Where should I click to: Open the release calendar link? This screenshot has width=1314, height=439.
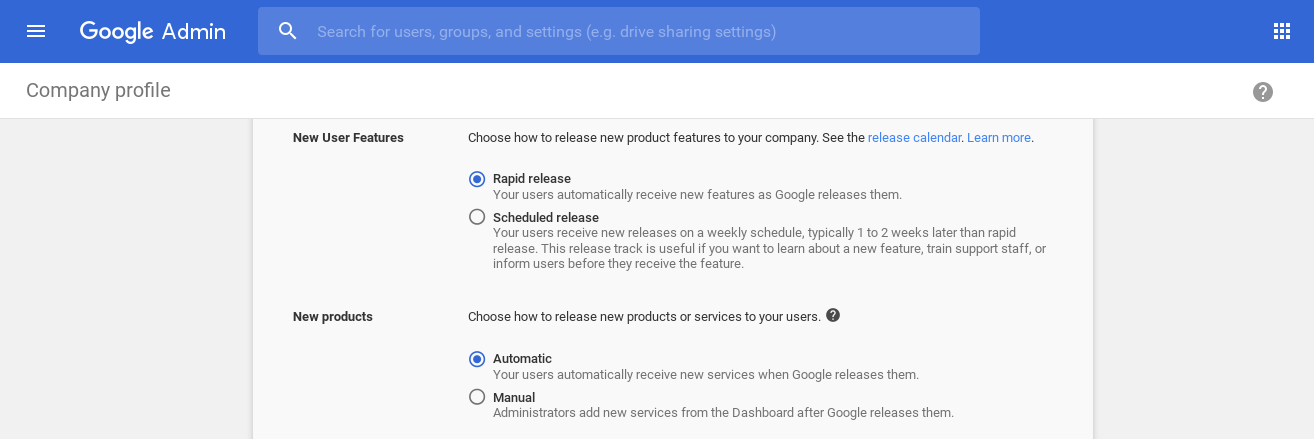[914, 138]
